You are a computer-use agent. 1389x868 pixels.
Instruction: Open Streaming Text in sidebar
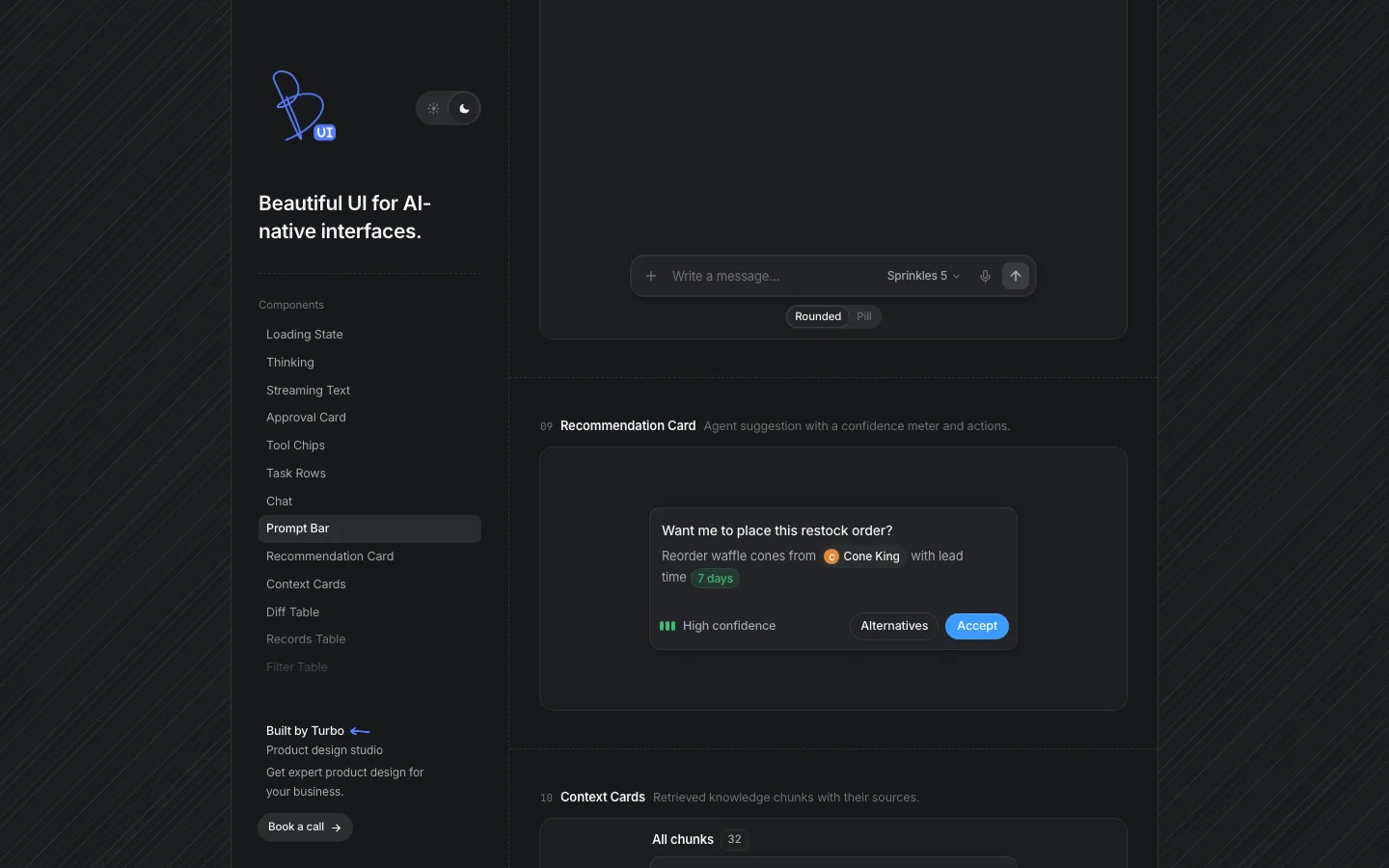(x=369, y=391)
